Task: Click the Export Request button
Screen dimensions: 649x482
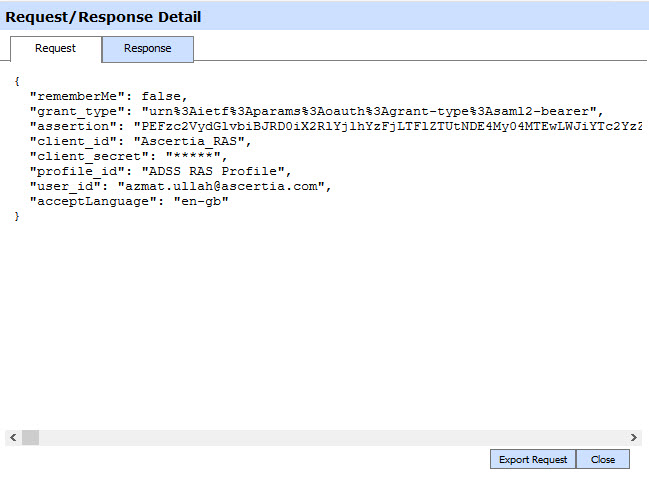Action: pos(534,459)
